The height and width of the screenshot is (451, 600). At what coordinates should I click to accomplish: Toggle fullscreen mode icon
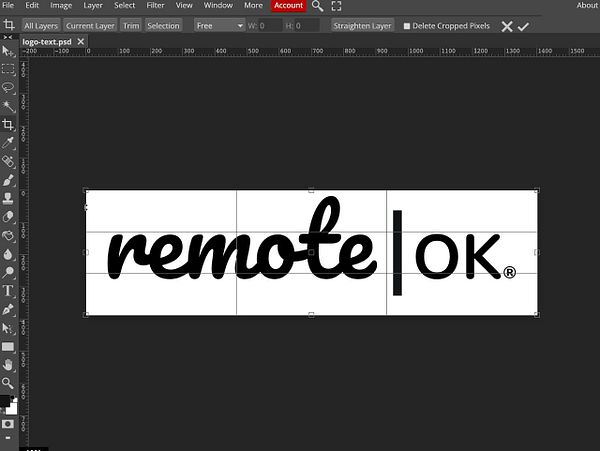click(336, 6)
